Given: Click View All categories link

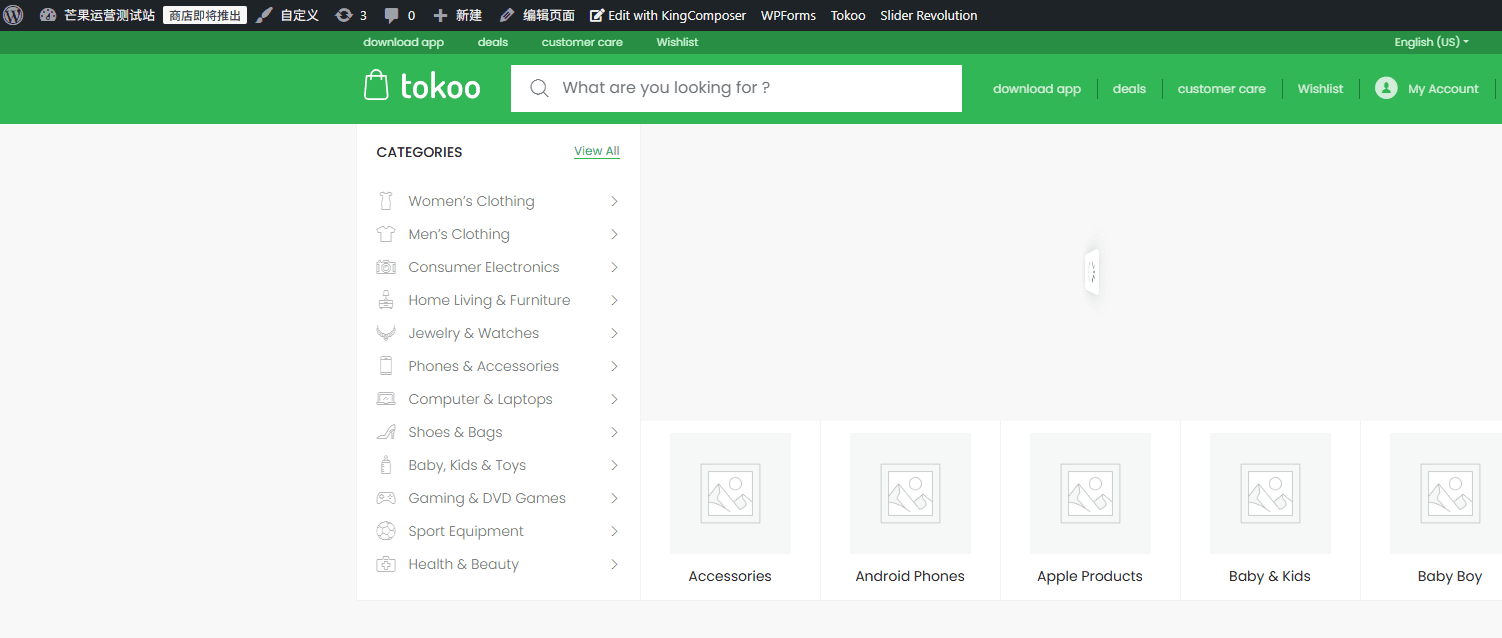Looking at the screenshot, I should point(597,151).
